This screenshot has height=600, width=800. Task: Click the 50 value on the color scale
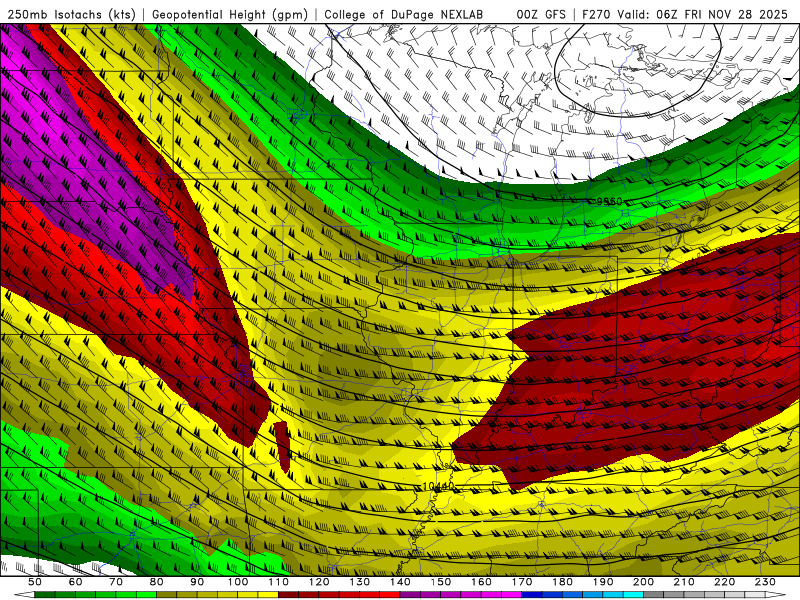pyautogui.click(x=35, y=582)
